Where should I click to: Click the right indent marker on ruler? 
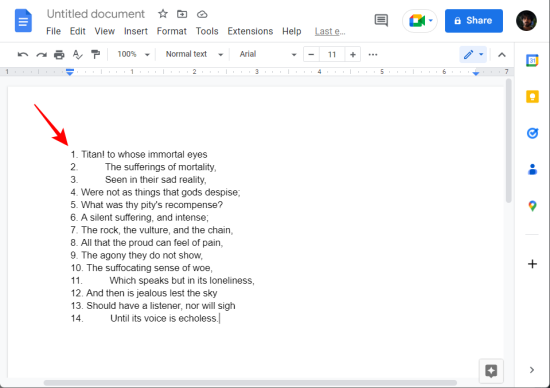(x=476, y=73)
